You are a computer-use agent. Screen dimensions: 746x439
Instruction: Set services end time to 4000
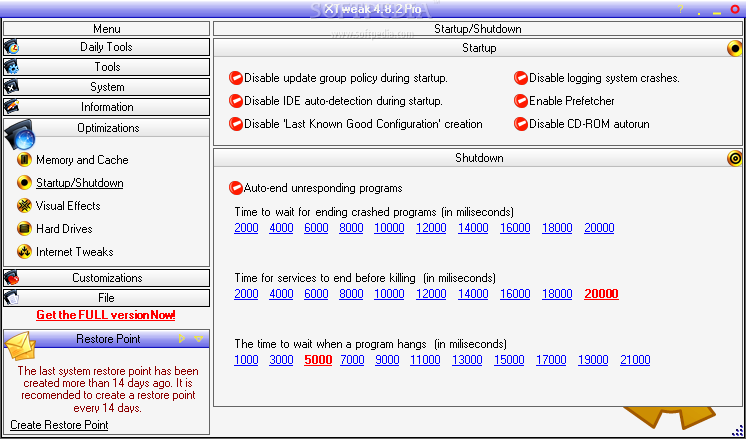[281, 294]
